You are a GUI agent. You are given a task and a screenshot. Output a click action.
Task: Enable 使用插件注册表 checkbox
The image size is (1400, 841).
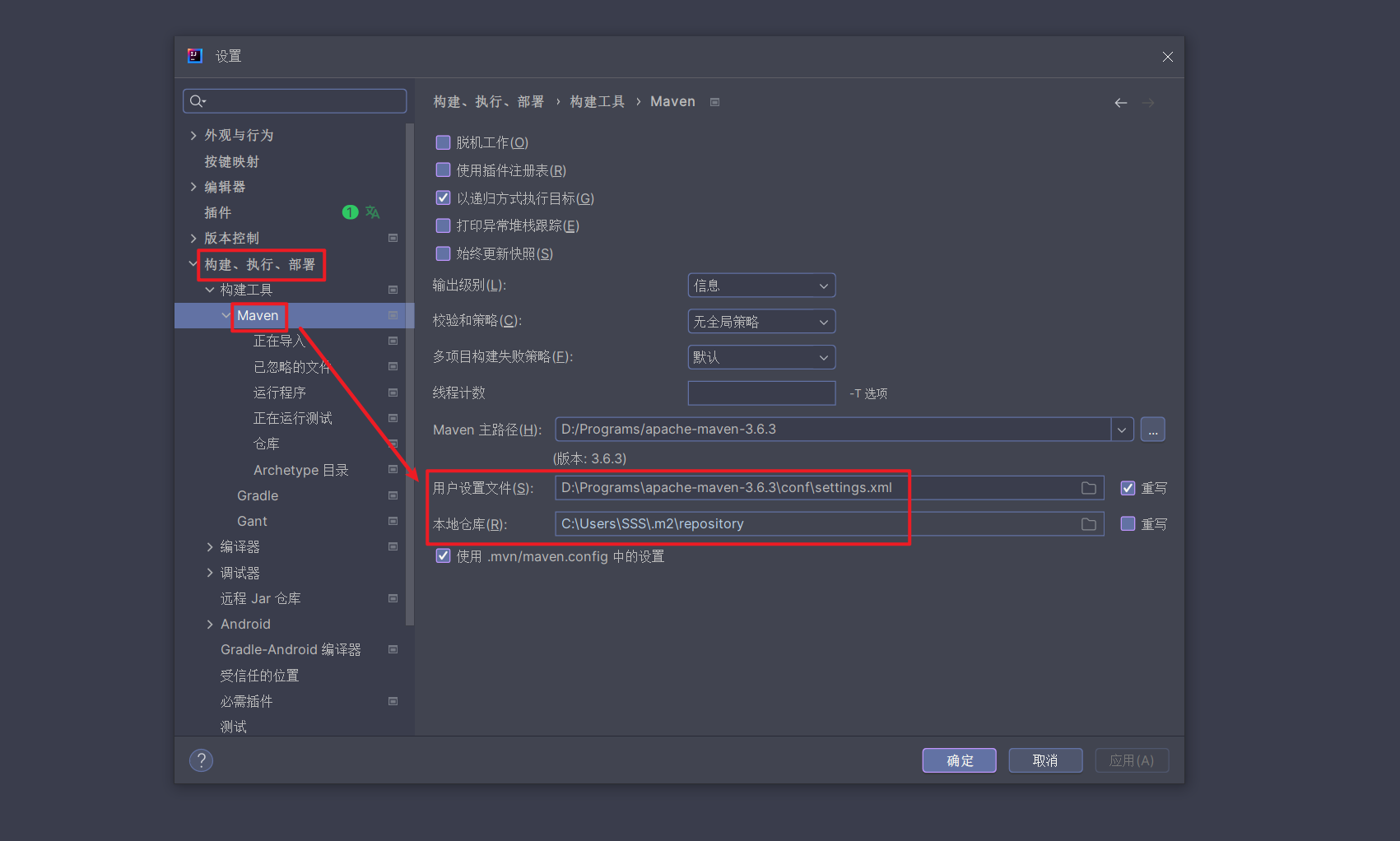pyautogui.click(x=443, y=170)
